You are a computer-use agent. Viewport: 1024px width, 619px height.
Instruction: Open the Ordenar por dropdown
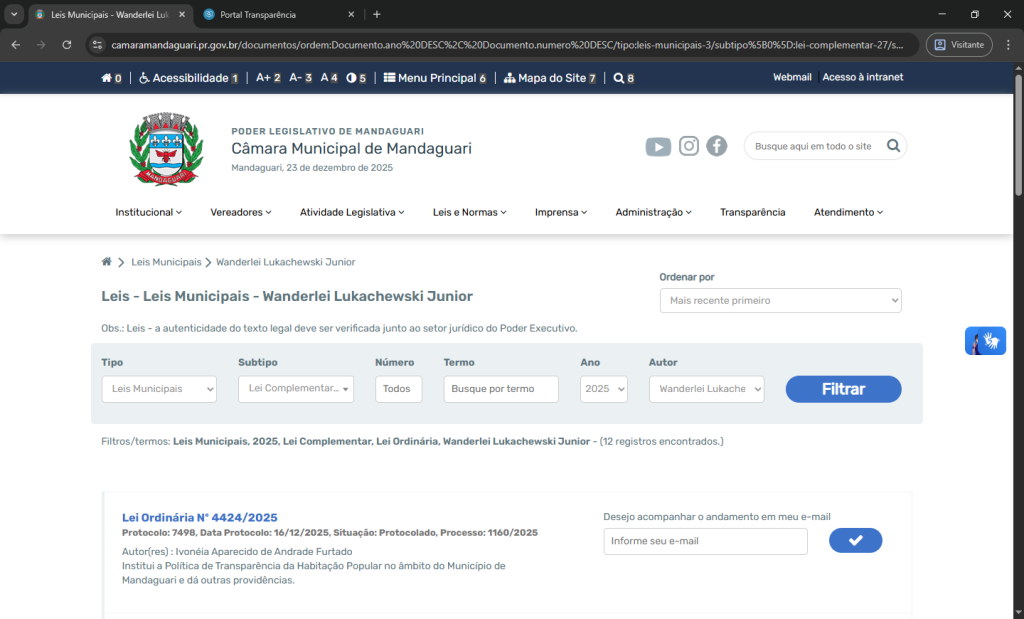tap(780, 300)
